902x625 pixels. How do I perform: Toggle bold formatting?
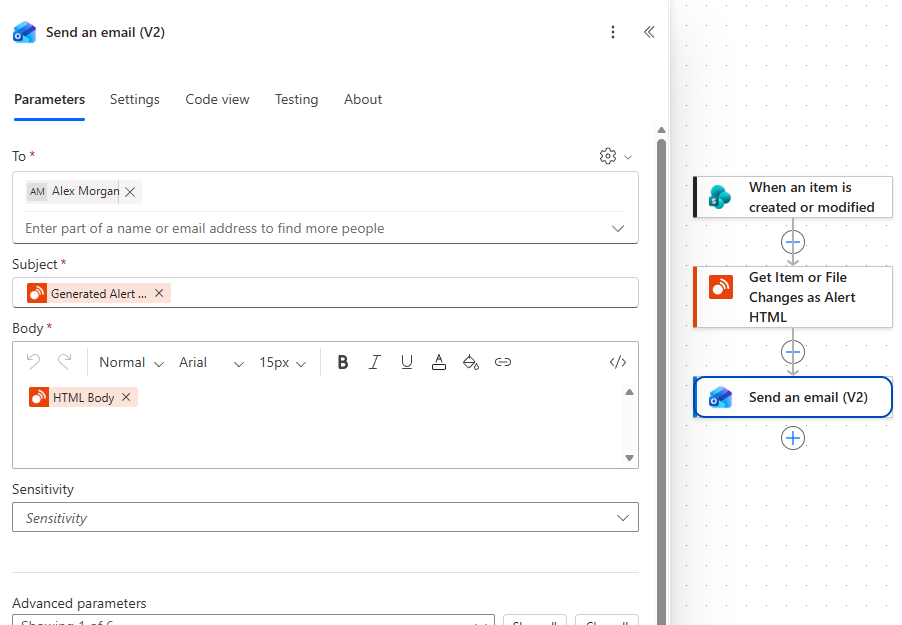(343, 362)
